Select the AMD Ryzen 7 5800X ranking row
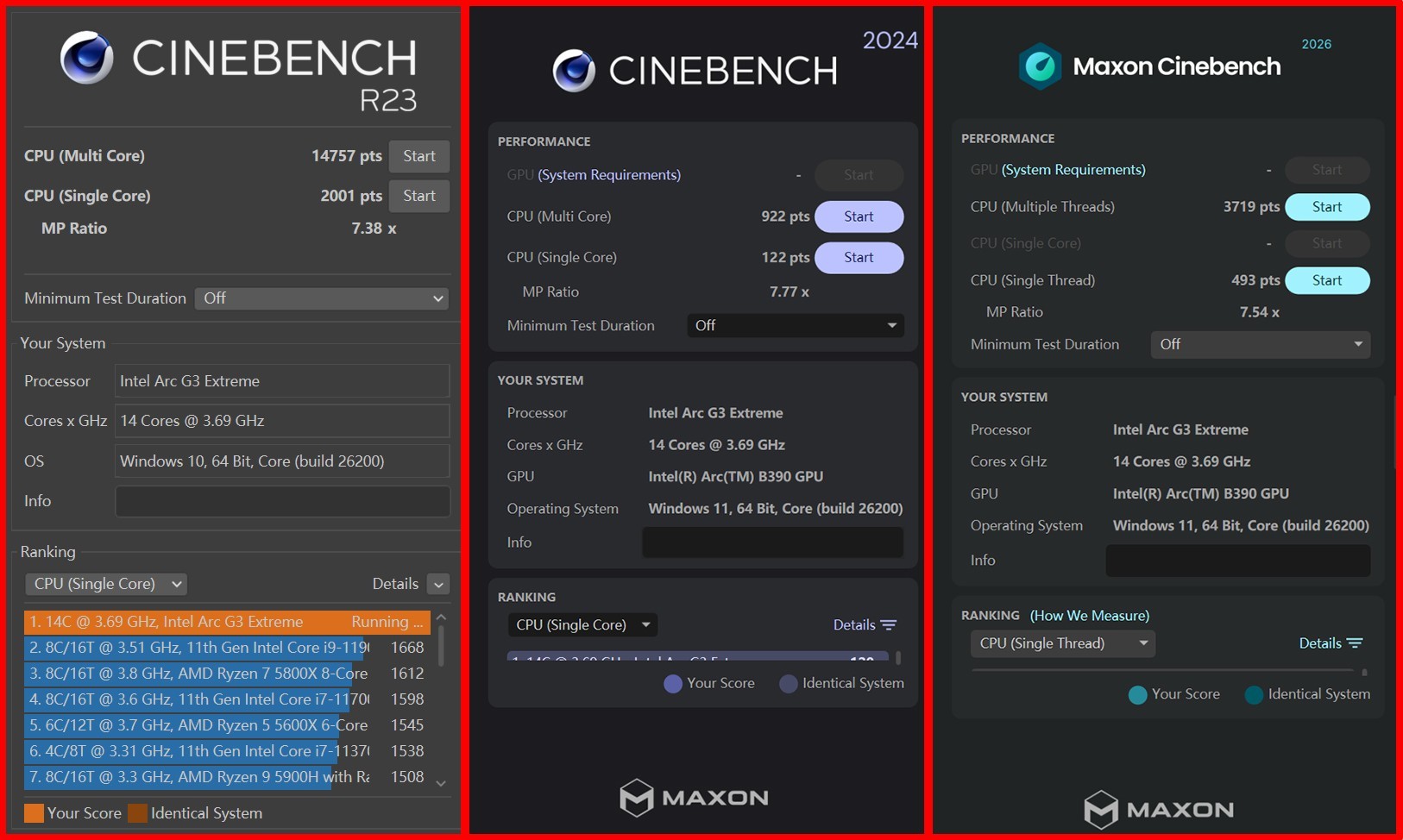1403x840 pixels. (x=227, y=674)
